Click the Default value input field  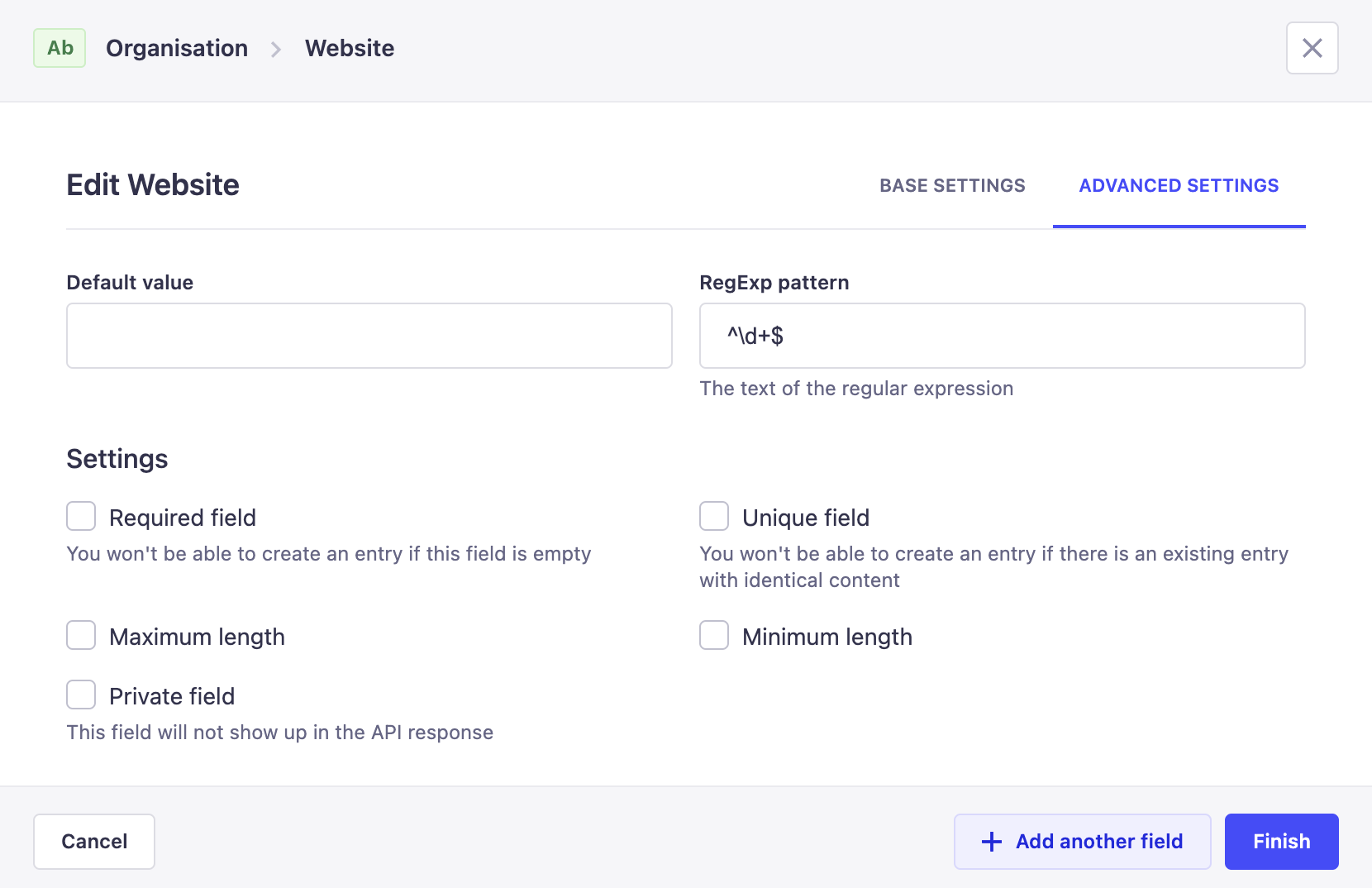369,336
